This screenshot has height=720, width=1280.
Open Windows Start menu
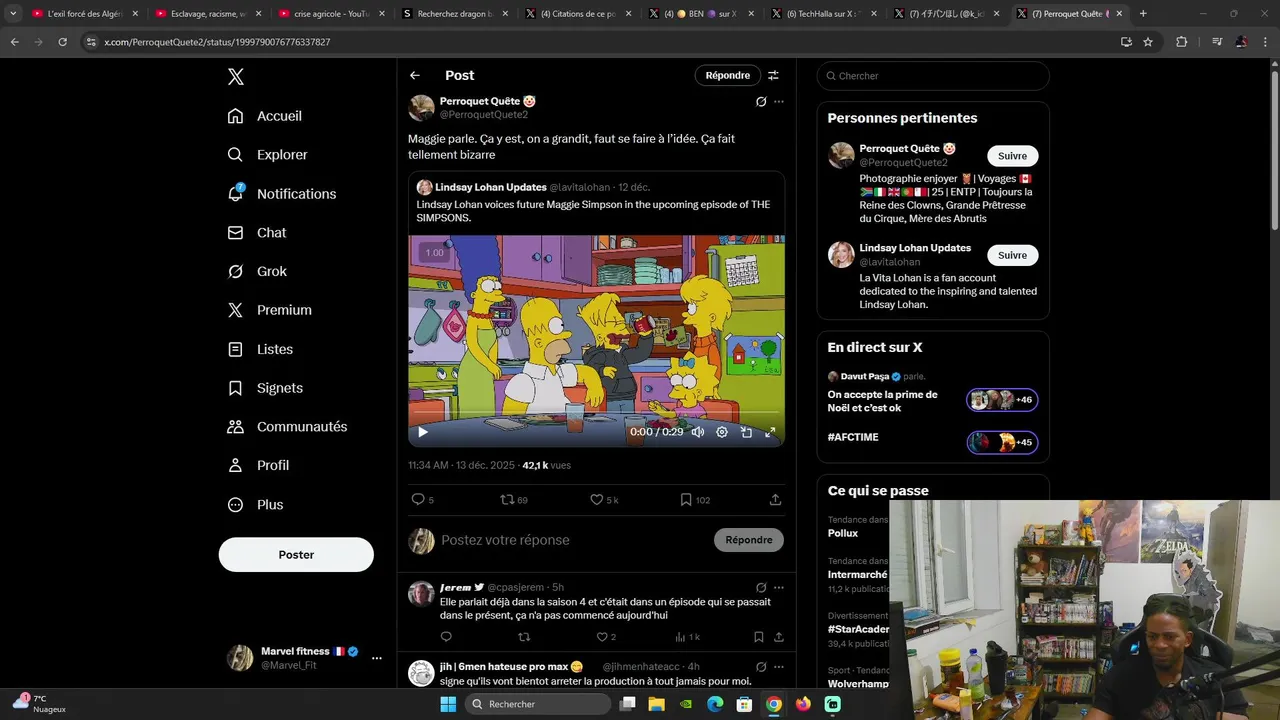tap(448, 704)
